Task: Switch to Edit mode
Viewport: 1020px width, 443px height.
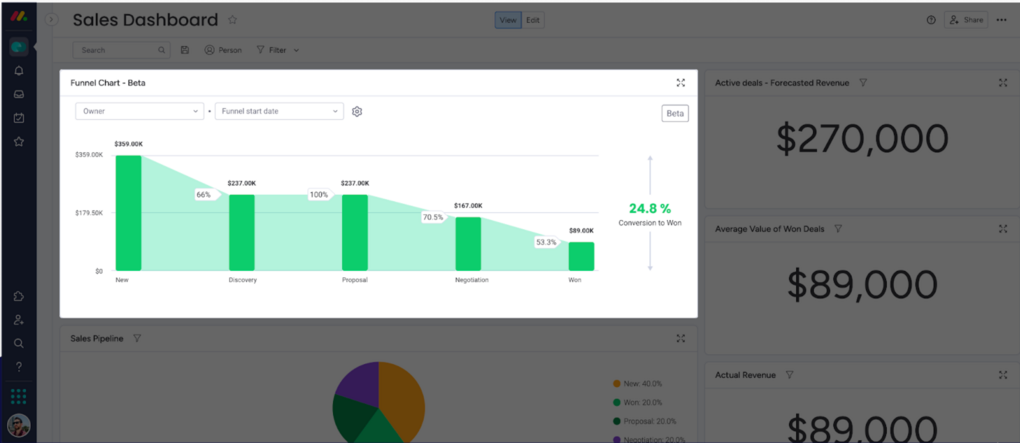Action: (533, 20)
